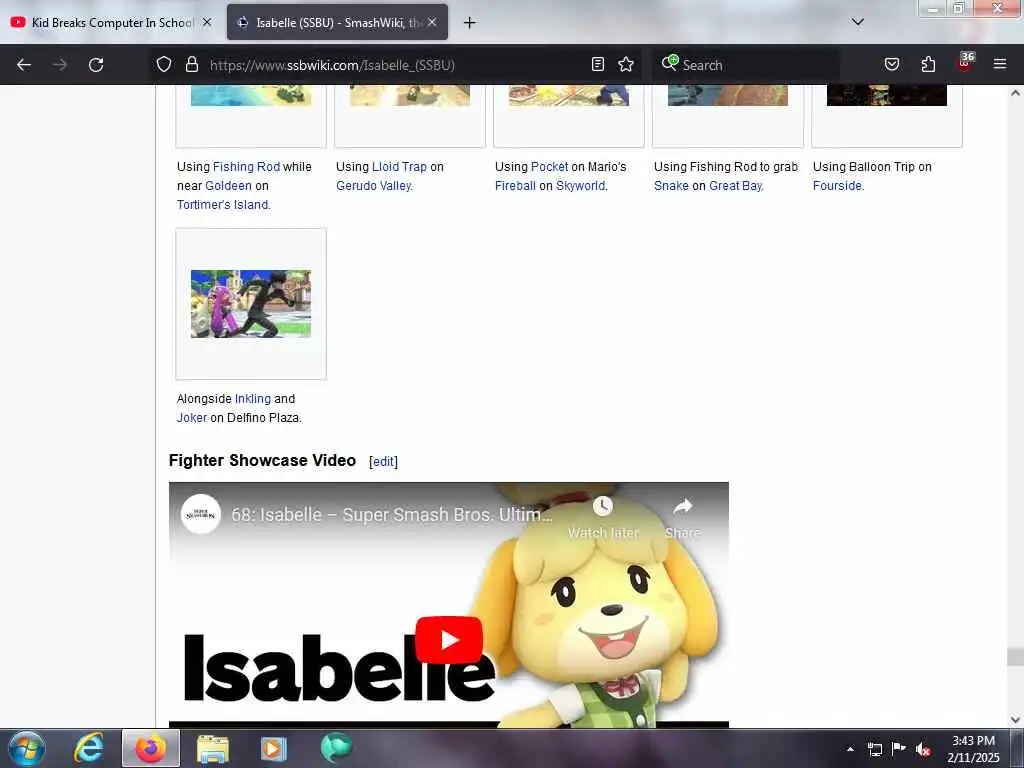Open the extensions puzzle icon
This screenshot has width=1024, height=768.
928,64
